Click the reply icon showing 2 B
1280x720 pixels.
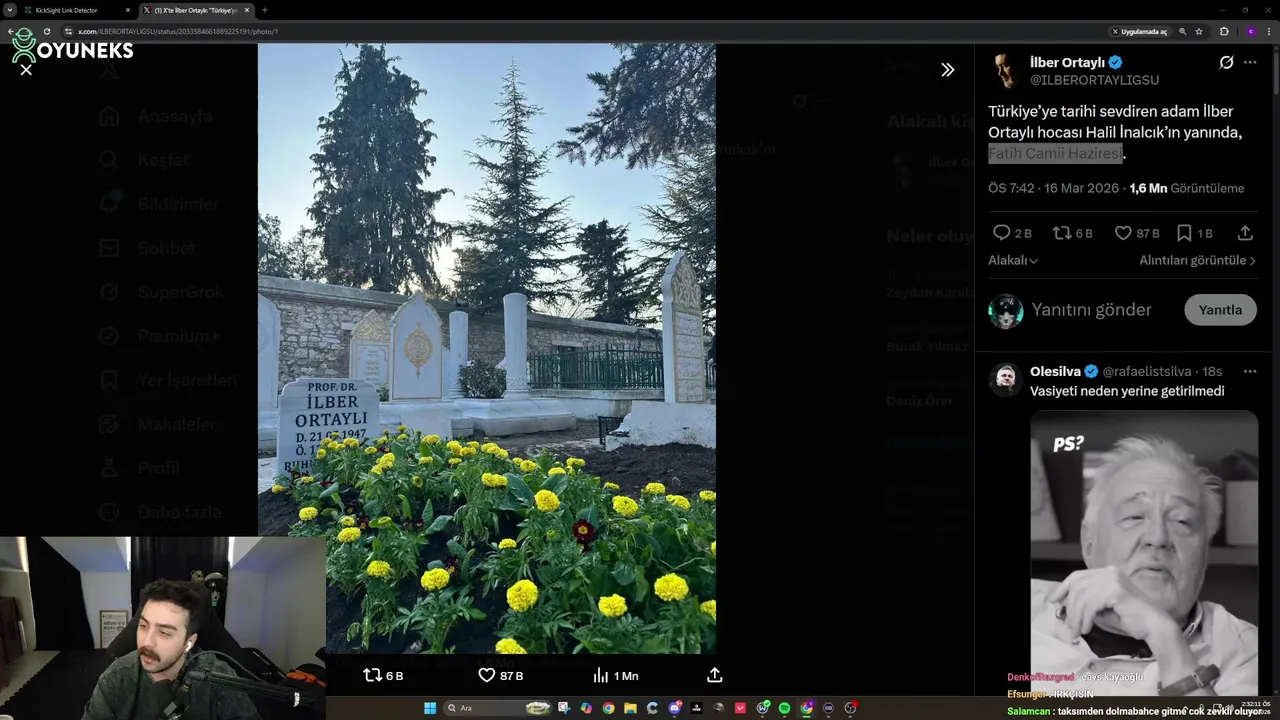tap(1001, 233)
